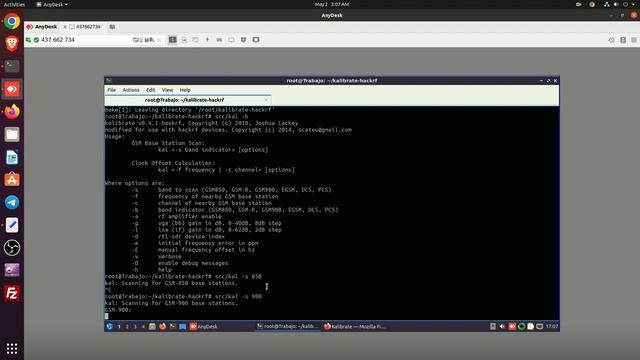Open the text editor in the dock
The height and width of the screenshot is (360, 640).
[x=12, y=225]
